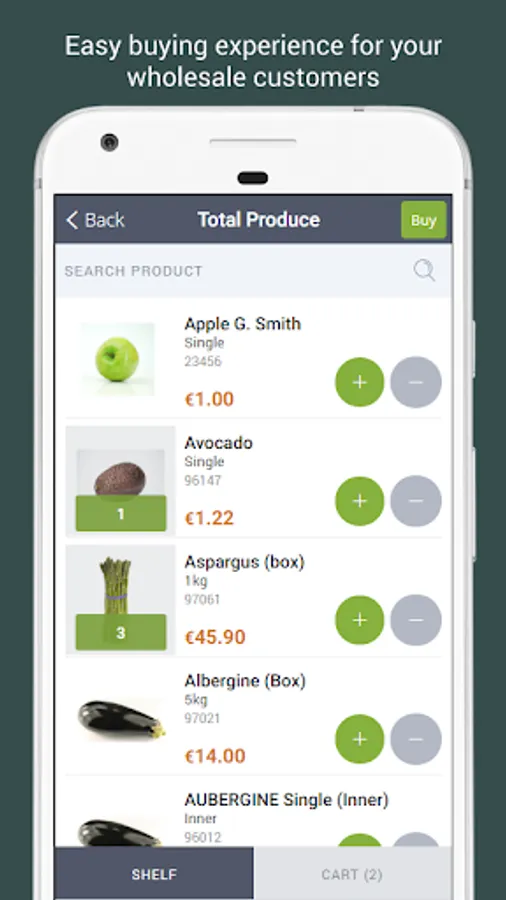Increase Avocado quantity with plus button
The height and width of the screenshot is (900, 506).
(x=360, y=501)
